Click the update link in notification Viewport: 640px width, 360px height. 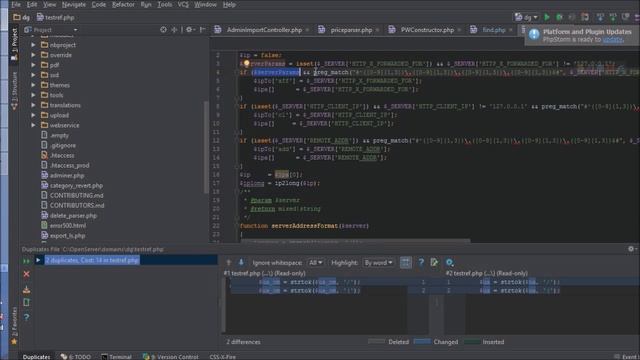pos(612,39)
